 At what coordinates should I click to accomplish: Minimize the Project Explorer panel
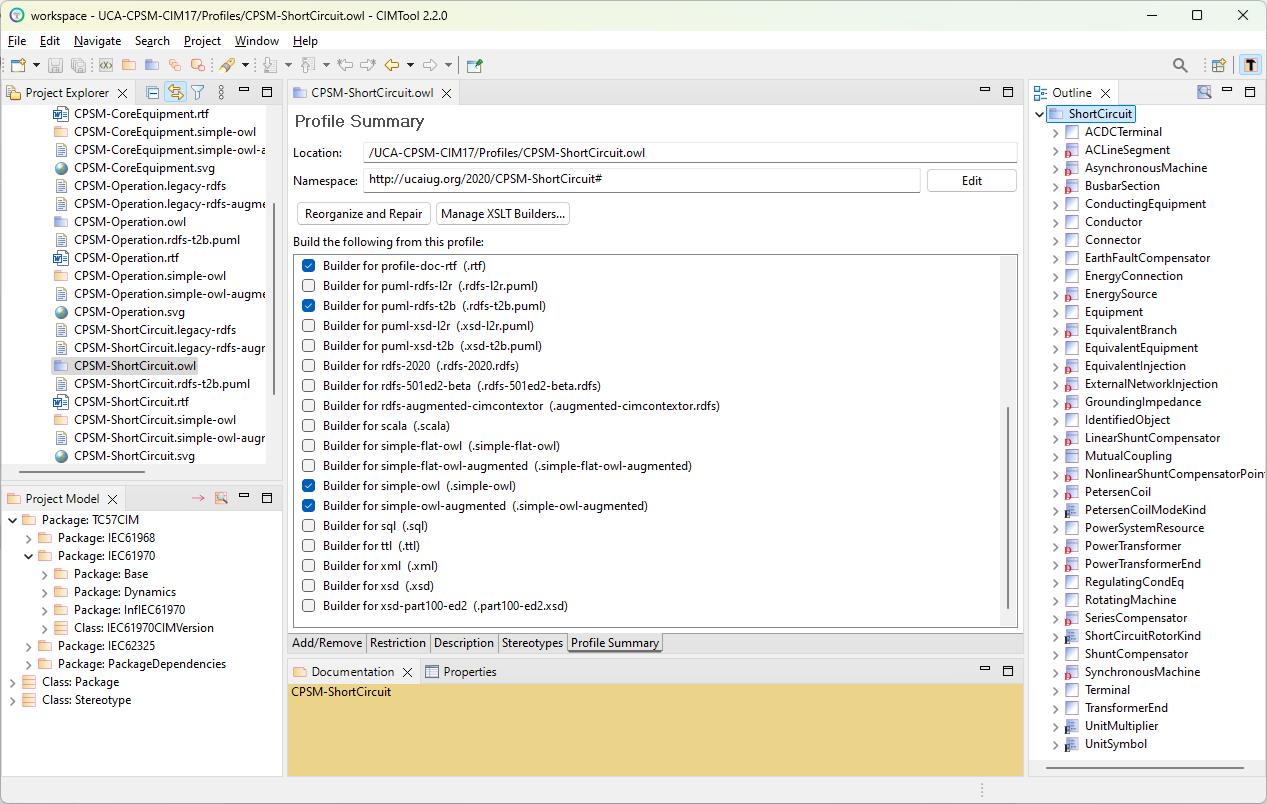pos(246,92)
